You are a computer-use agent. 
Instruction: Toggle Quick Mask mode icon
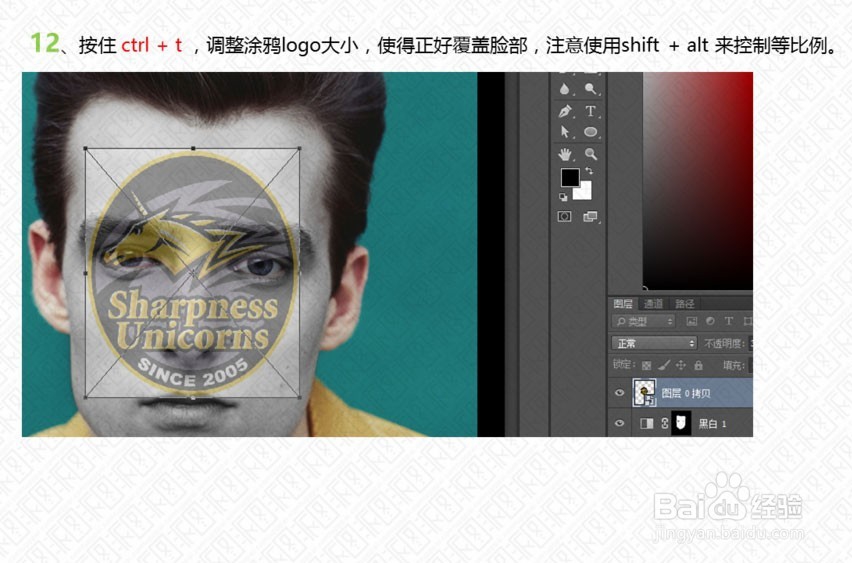pyautogui.click(x=565, y=217)
